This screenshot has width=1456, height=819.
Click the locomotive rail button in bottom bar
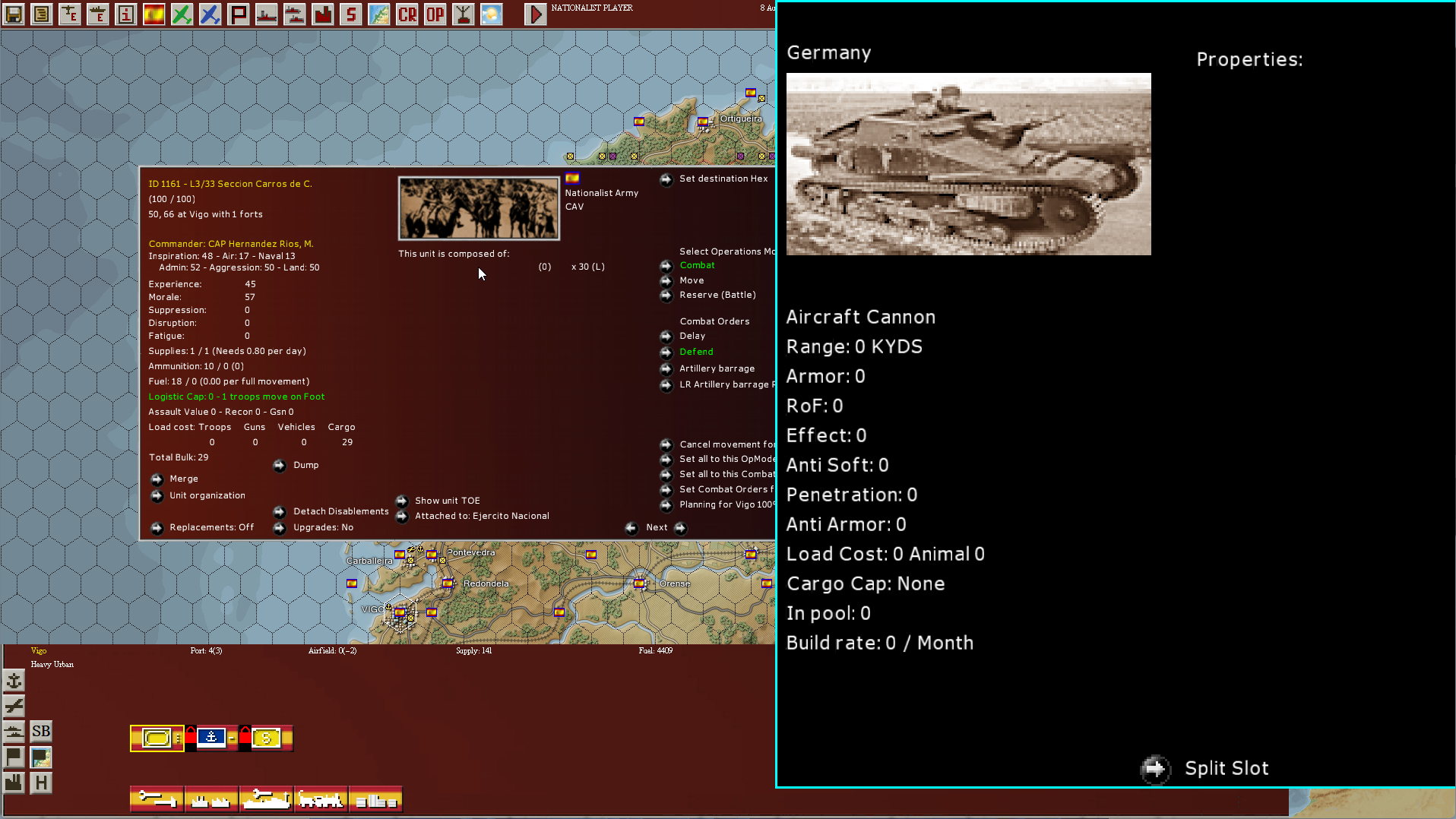(321, 799)
